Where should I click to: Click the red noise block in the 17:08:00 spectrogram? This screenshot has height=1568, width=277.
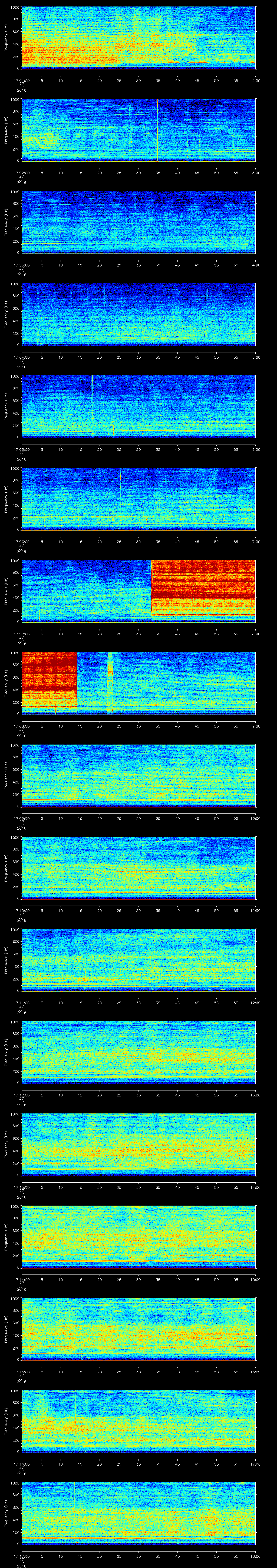(49, 680)
